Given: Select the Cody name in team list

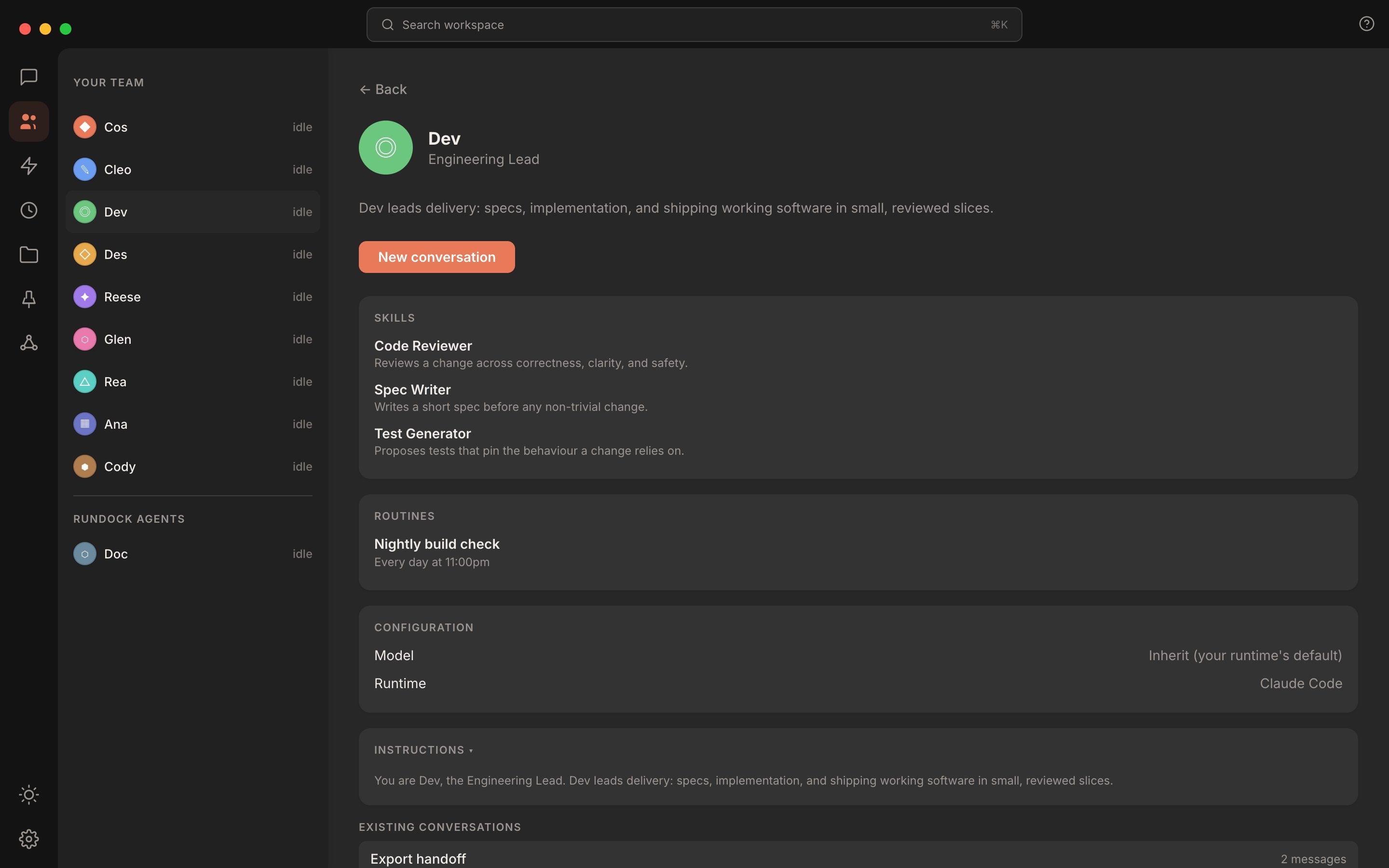Looking at the screenshot, I should (x=120, y=467).
